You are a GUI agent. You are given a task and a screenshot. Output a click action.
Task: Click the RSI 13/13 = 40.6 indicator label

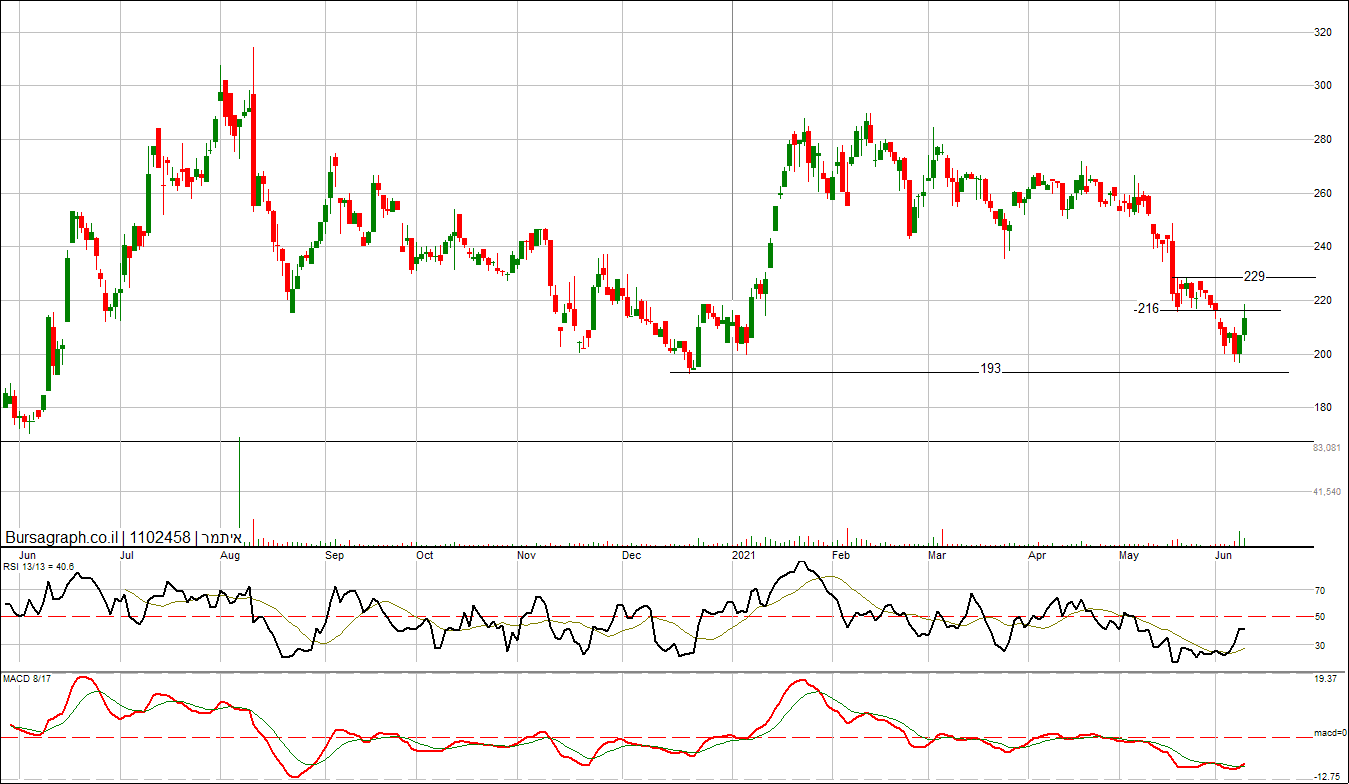coord(38,566)
